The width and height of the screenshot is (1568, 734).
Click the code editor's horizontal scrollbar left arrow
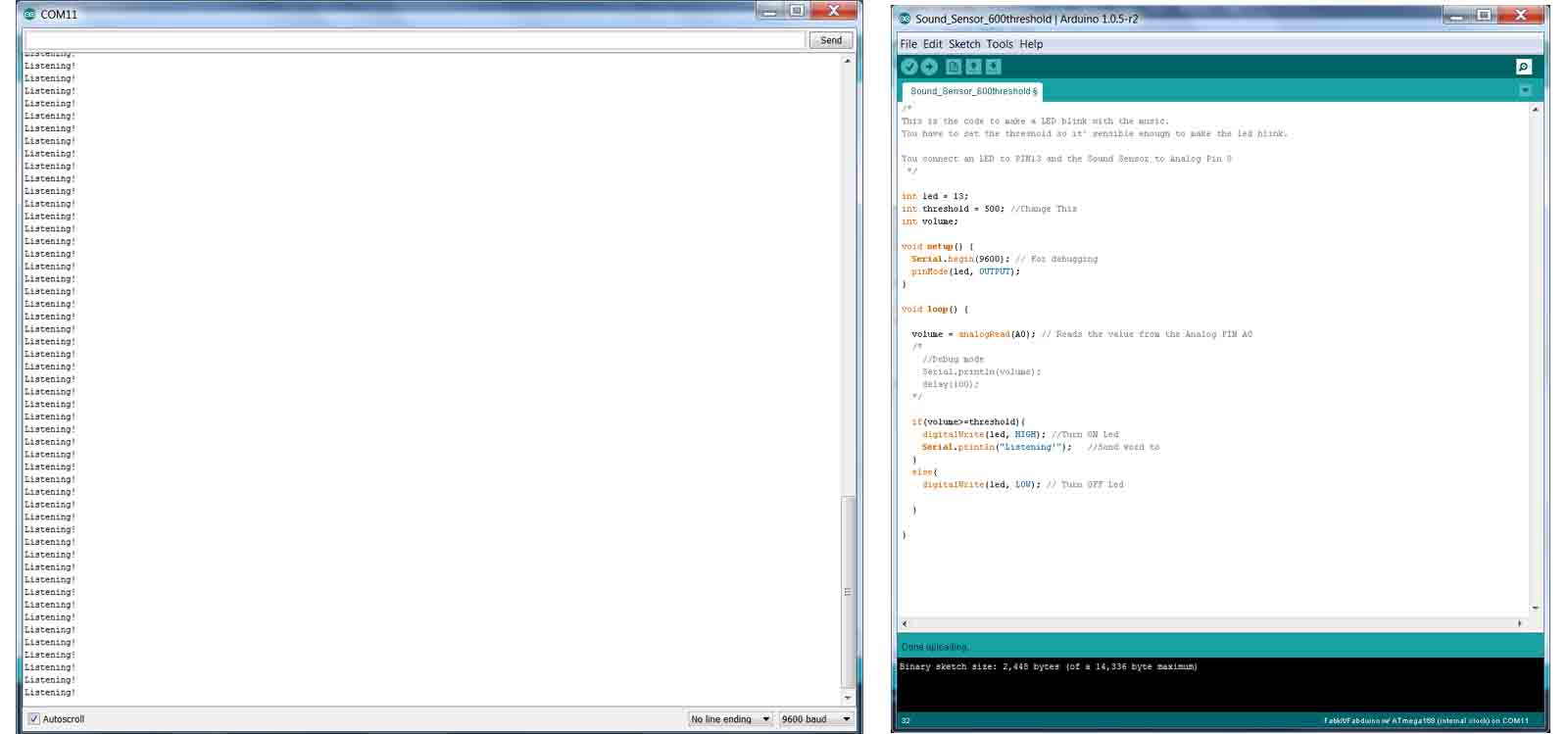click(905, 623)
